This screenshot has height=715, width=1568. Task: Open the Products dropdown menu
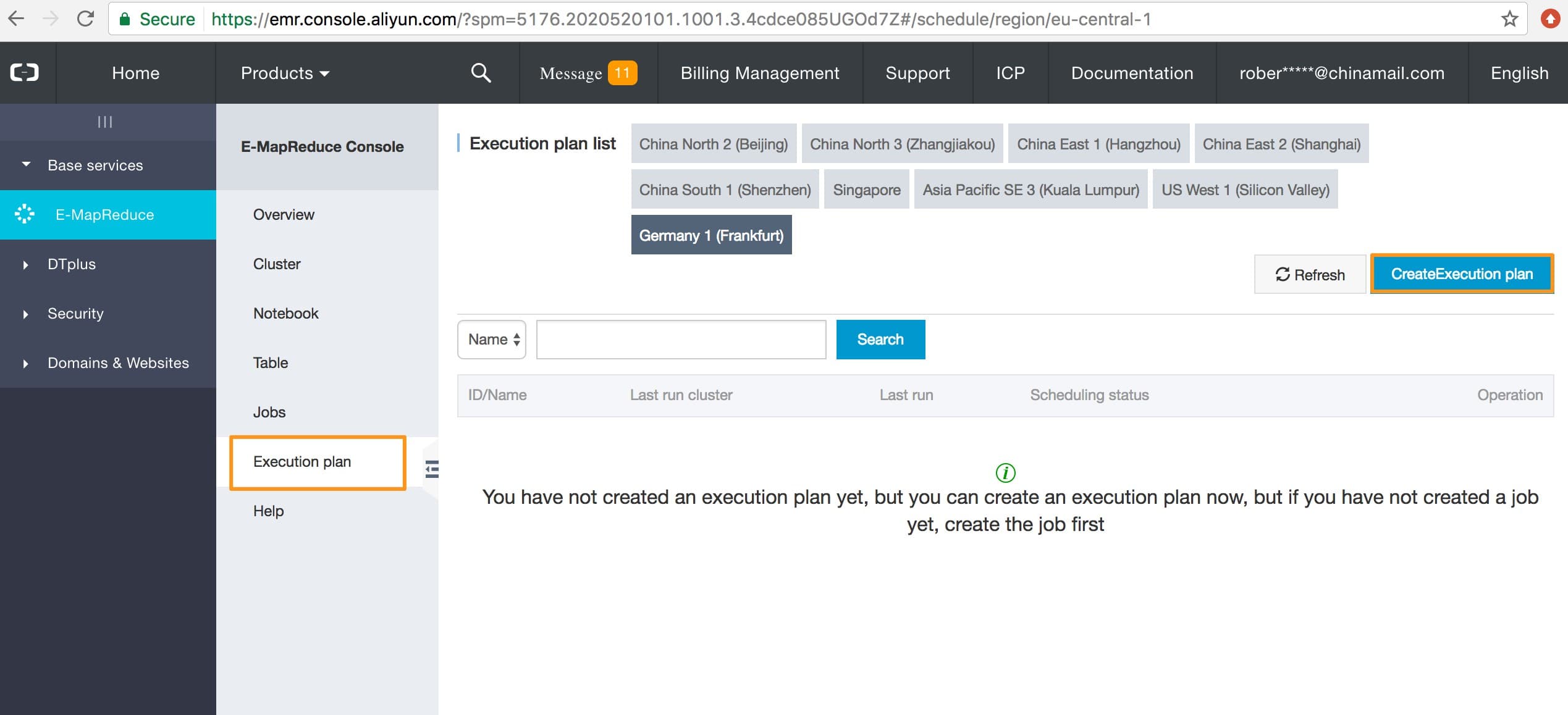(x=284, y=73)
